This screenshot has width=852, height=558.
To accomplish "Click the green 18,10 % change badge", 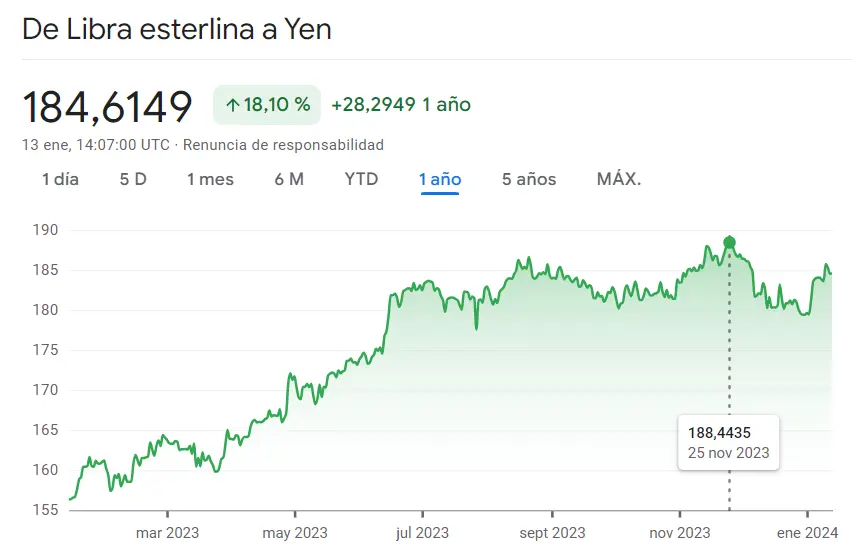I will 267,105.
